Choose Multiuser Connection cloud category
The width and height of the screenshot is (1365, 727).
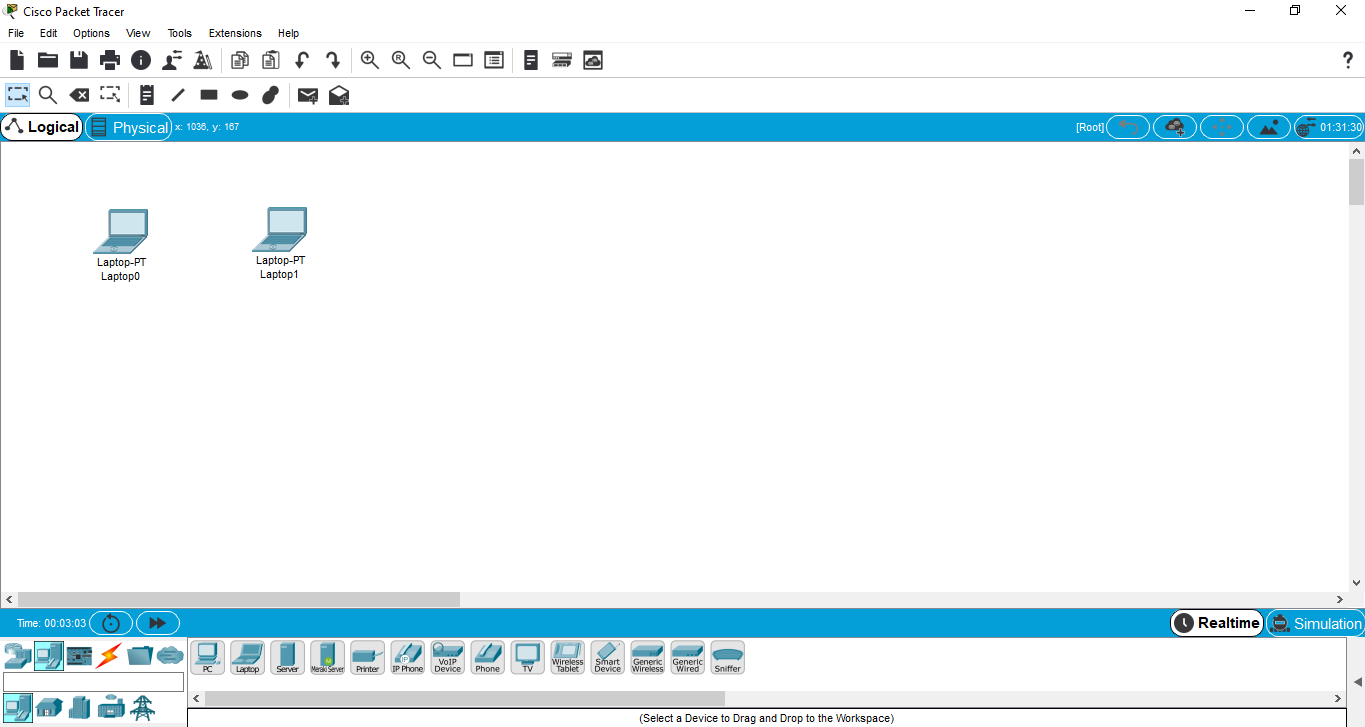tap(170, 656)
